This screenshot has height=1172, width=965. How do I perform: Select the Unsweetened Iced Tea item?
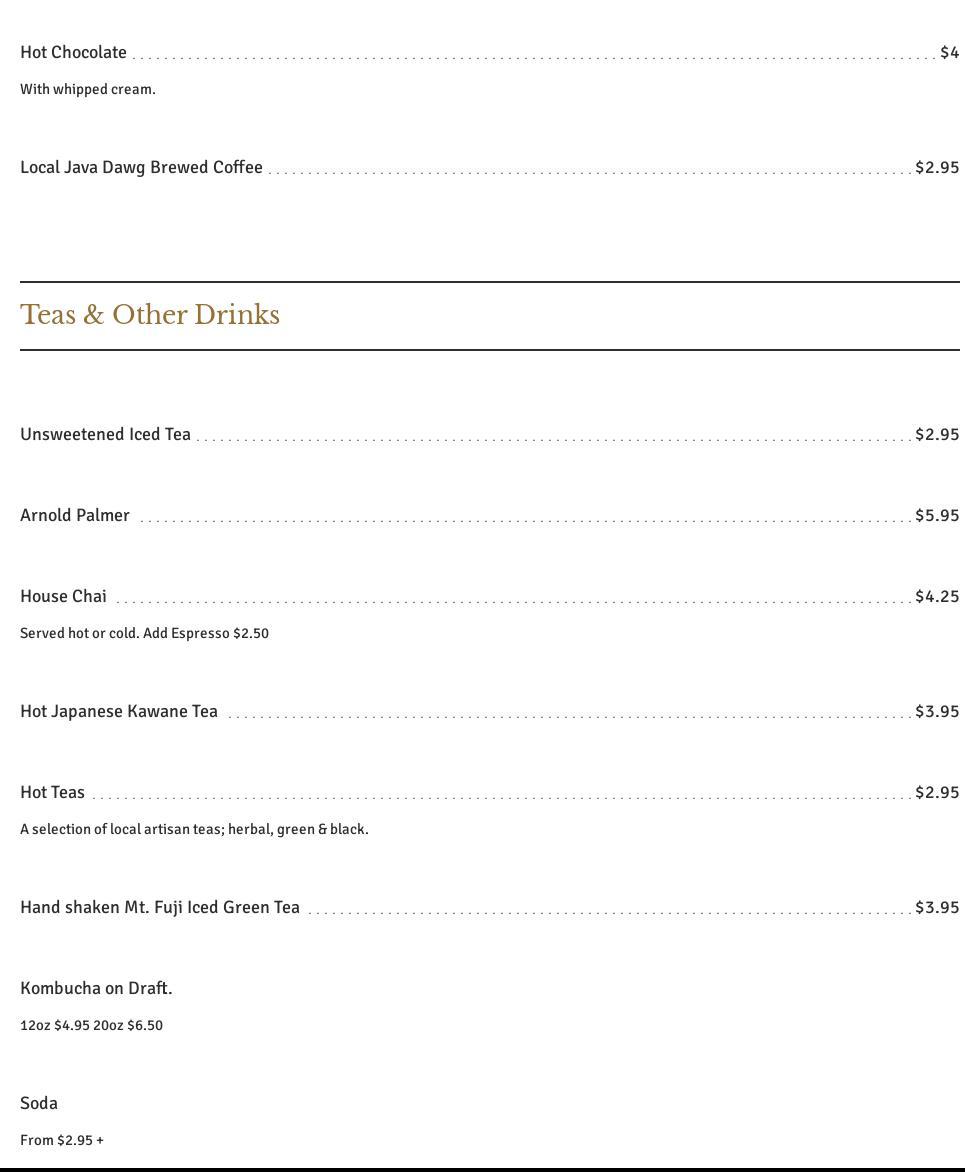click(x=105, y=435)
